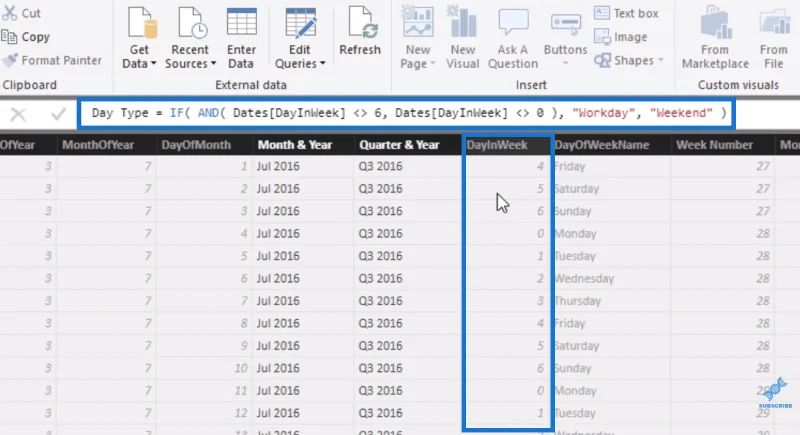Click the Q3 2016 cell in day 11 row
This screenshot has height=435, width=800.
click(407, 391)
